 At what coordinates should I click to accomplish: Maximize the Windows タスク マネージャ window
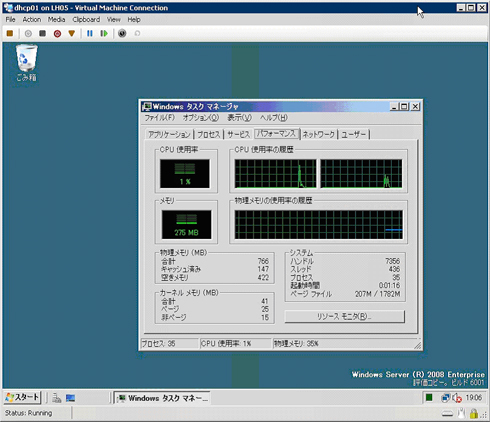404,107
